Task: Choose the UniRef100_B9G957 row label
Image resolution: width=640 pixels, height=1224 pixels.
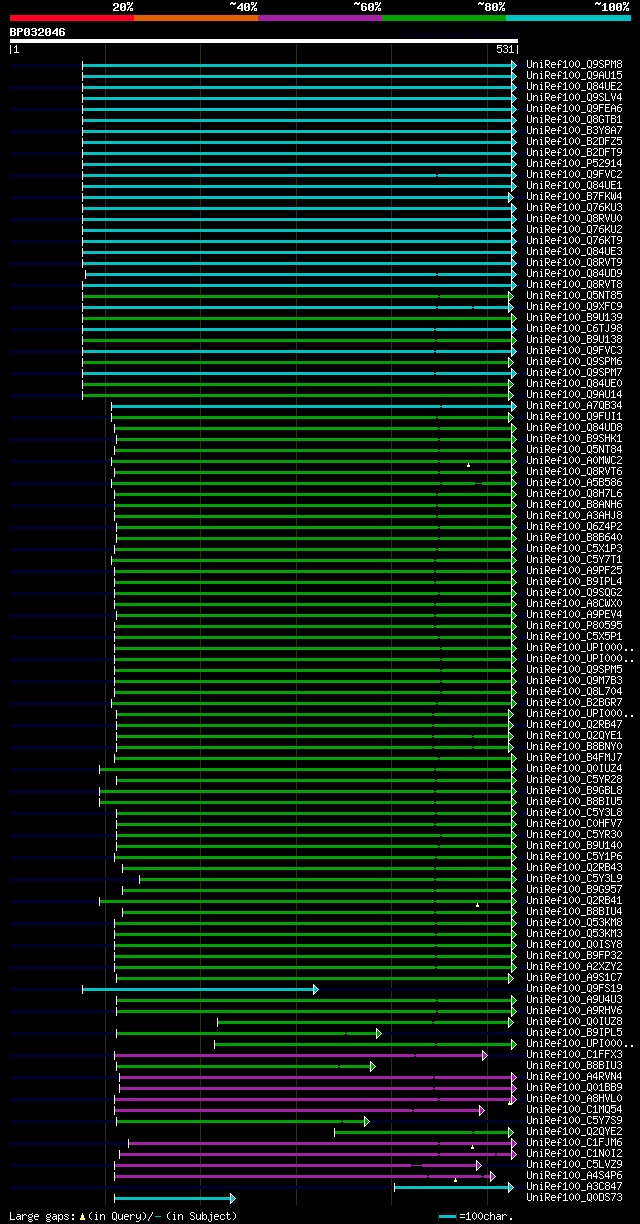Action: point(575,889)
